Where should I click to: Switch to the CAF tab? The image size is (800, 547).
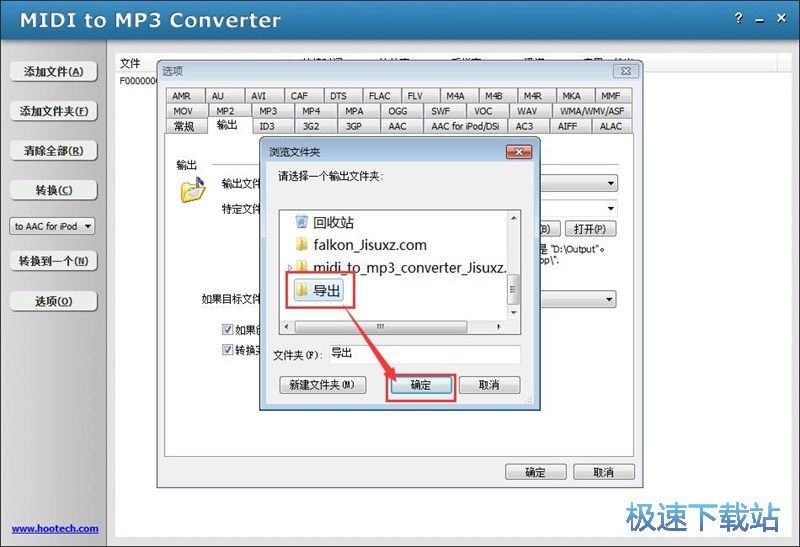(304, 96)
